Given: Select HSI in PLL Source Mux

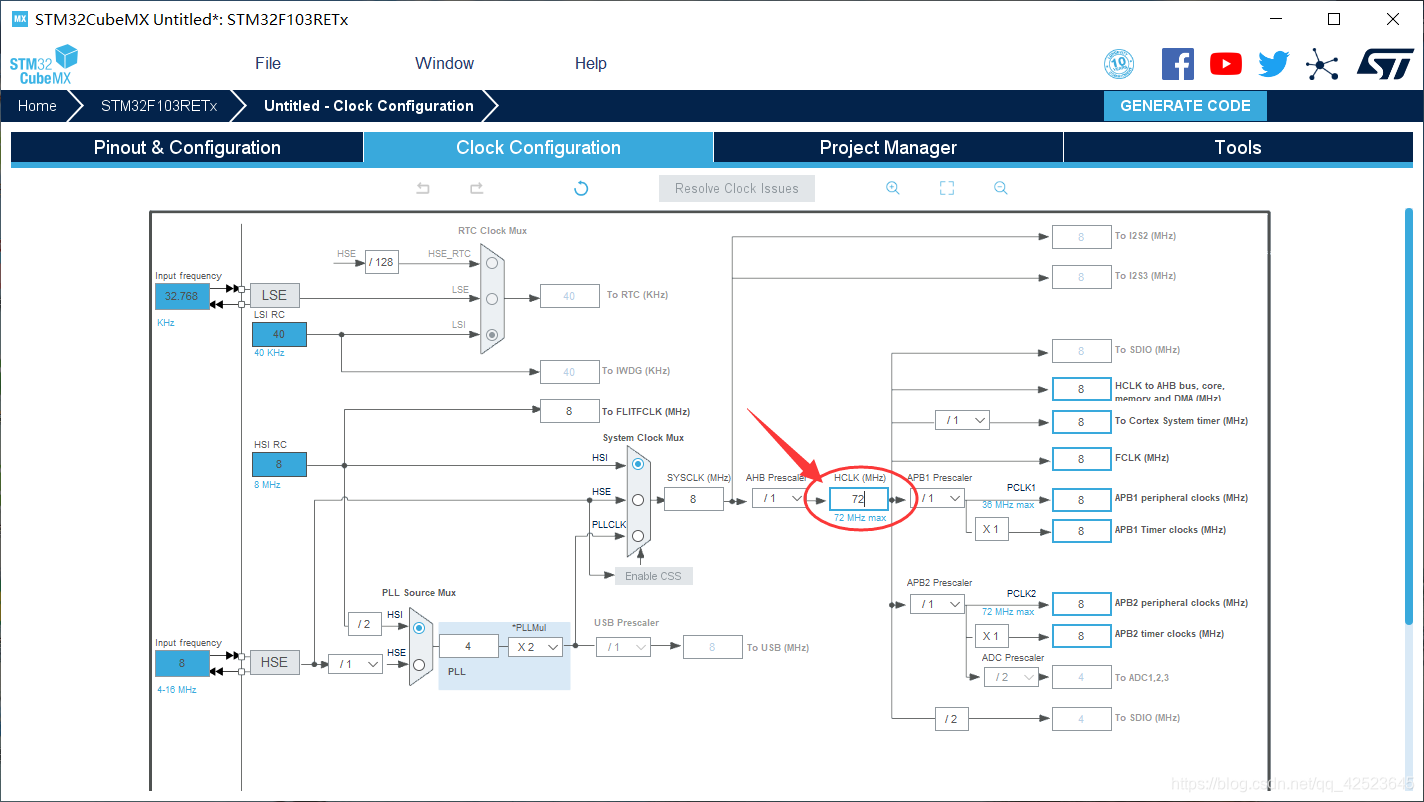Looking at the screenshot, I should pyautogui.click(x=419, y=628).
